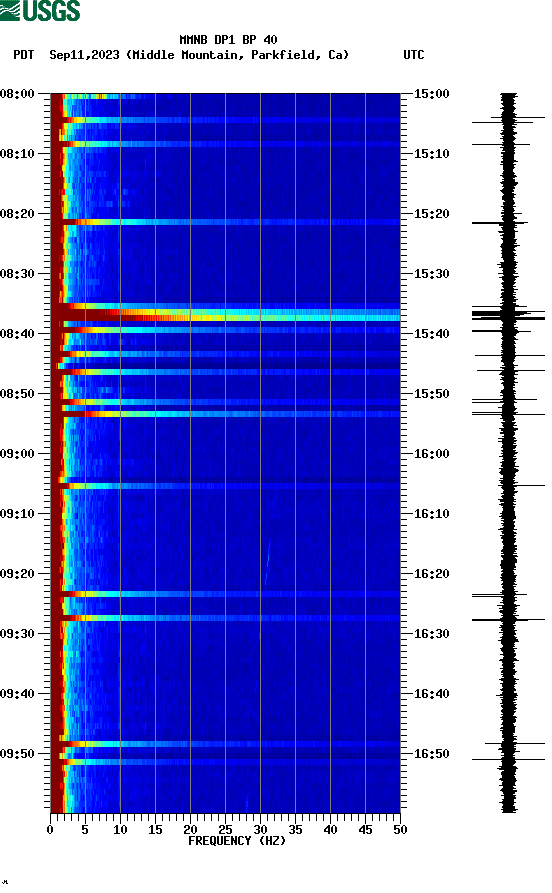Click the 35 Hz frequency tick label
Viewport: 552px width, 893px height.
point(295,830)
